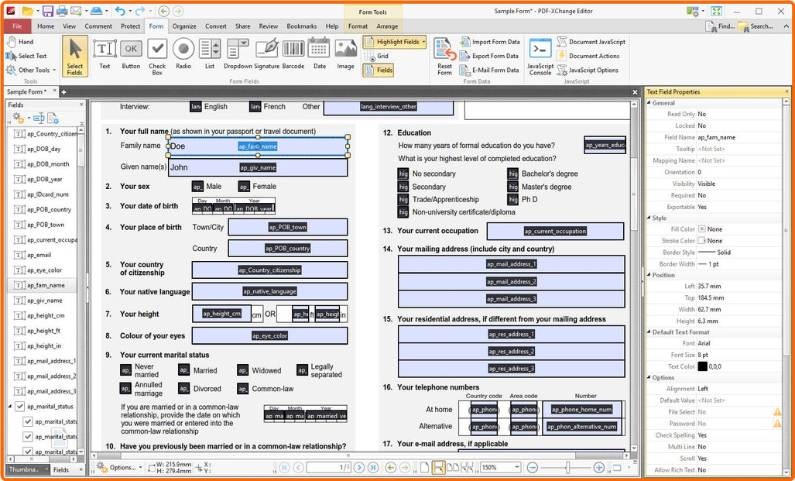Select the Hand tool
This screenshot has height=481, width=795.
[20, 42]
